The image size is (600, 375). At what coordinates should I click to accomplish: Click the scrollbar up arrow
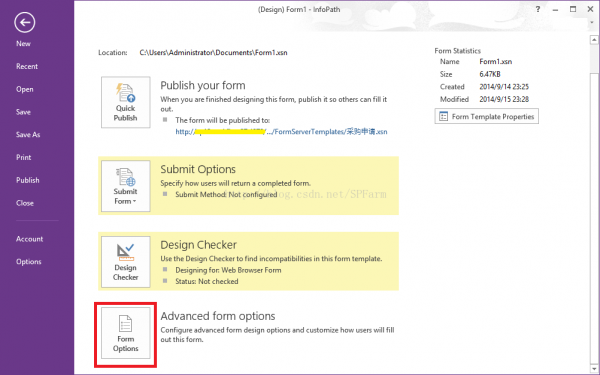coord(594,39)
